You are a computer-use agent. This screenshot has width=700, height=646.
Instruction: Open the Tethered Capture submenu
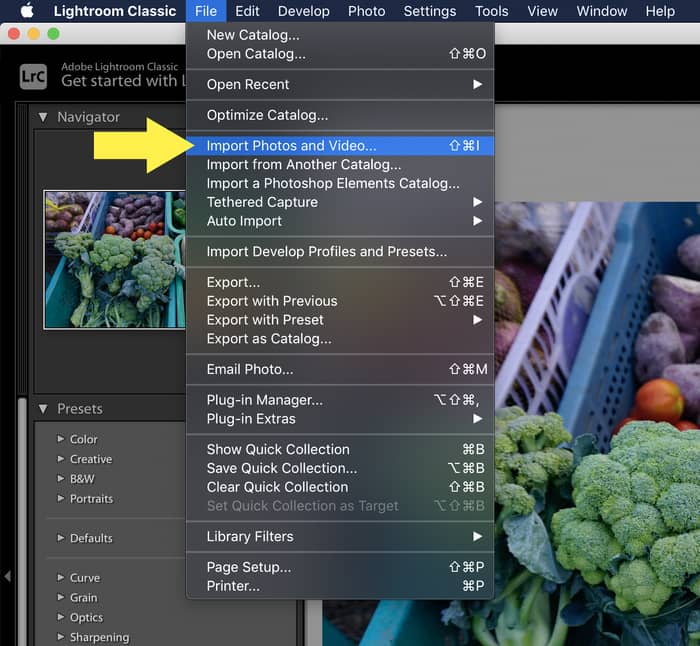pos(340,202)
